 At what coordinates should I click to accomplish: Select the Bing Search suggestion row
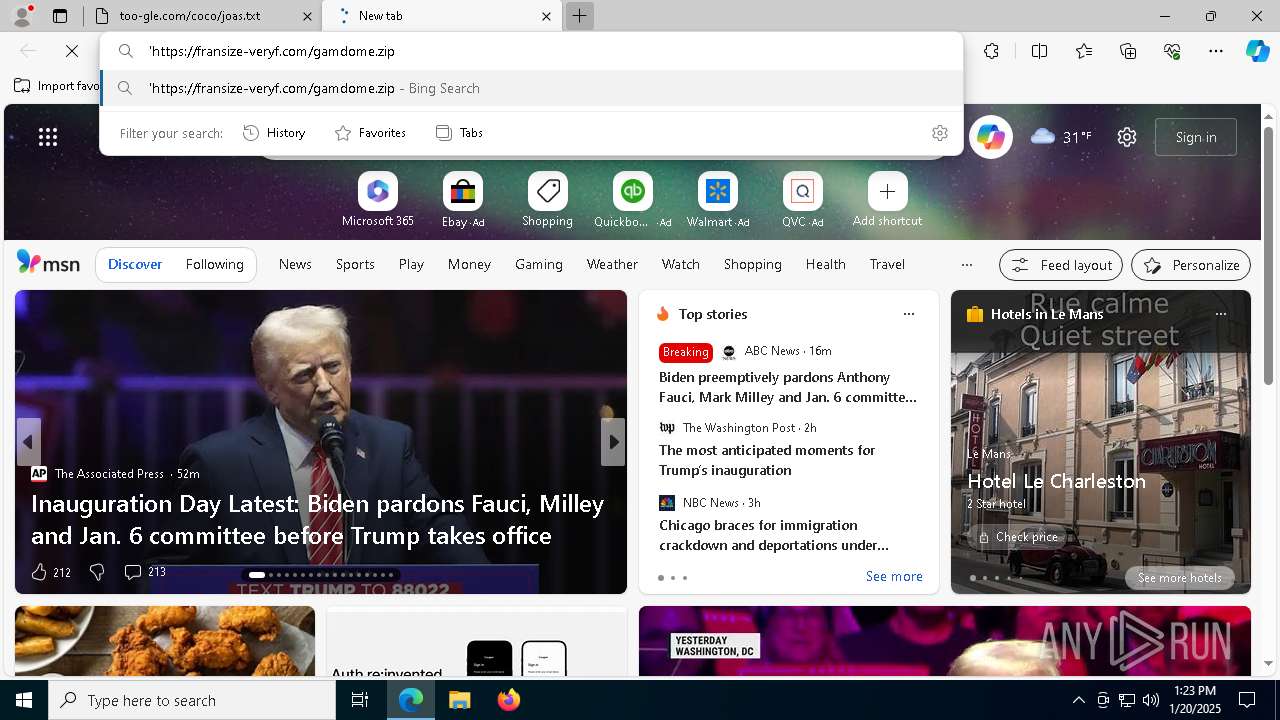pyautogui.click(x=531, y=88)
